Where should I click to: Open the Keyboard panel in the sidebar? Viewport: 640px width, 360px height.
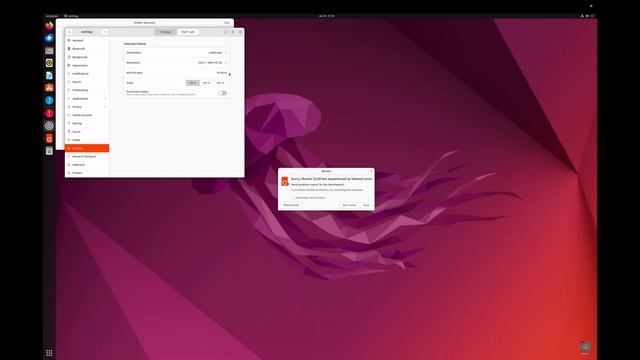tap(87, 164)
